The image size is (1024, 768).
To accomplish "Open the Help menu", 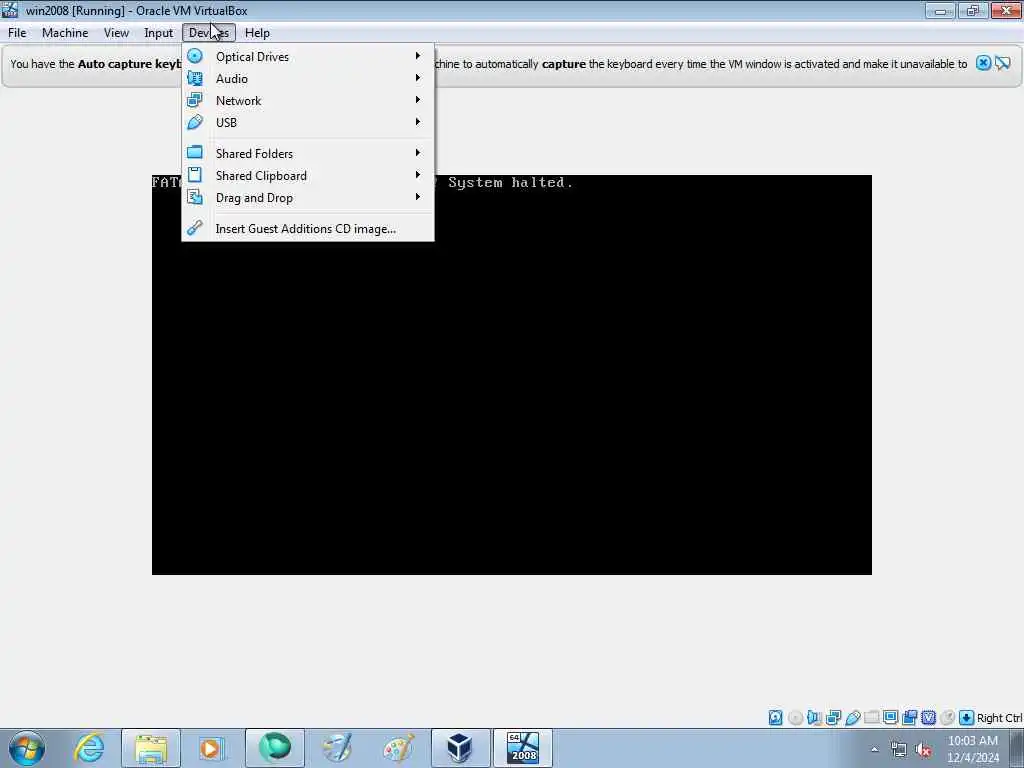I will coord(257,33).
